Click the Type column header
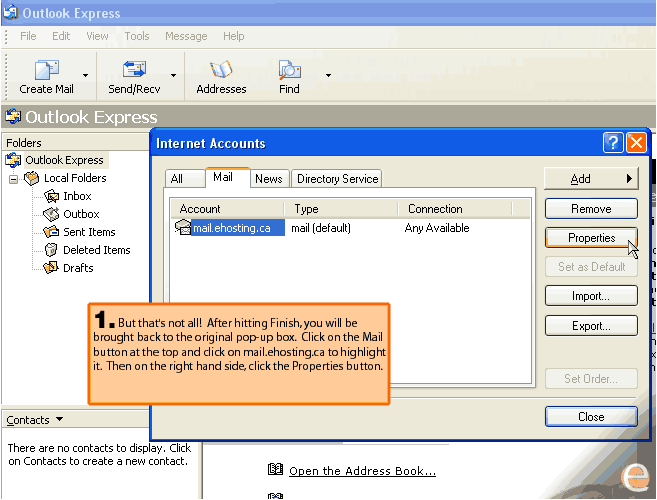 (341, 209)
